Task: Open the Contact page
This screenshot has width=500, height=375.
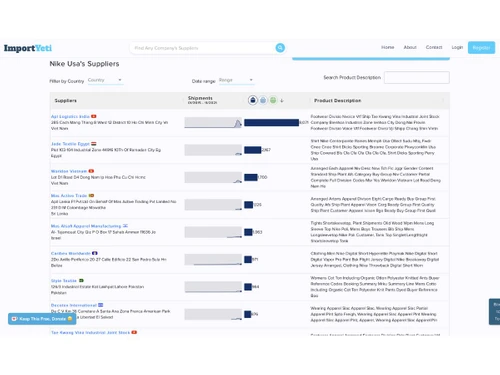Action: point(434,47)
